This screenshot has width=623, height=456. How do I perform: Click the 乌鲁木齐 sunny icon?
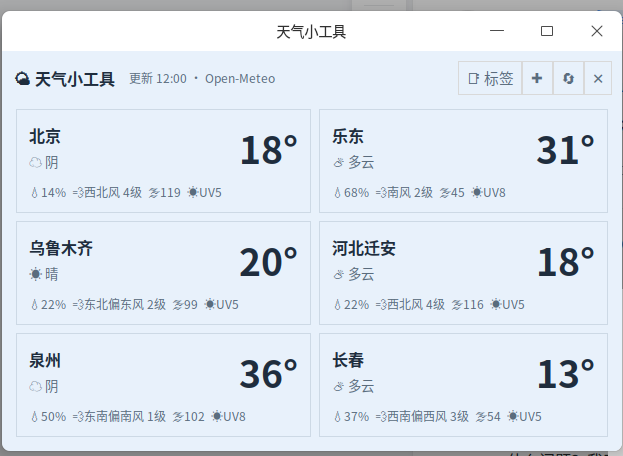pyautogui.click(x=35, y=274)
